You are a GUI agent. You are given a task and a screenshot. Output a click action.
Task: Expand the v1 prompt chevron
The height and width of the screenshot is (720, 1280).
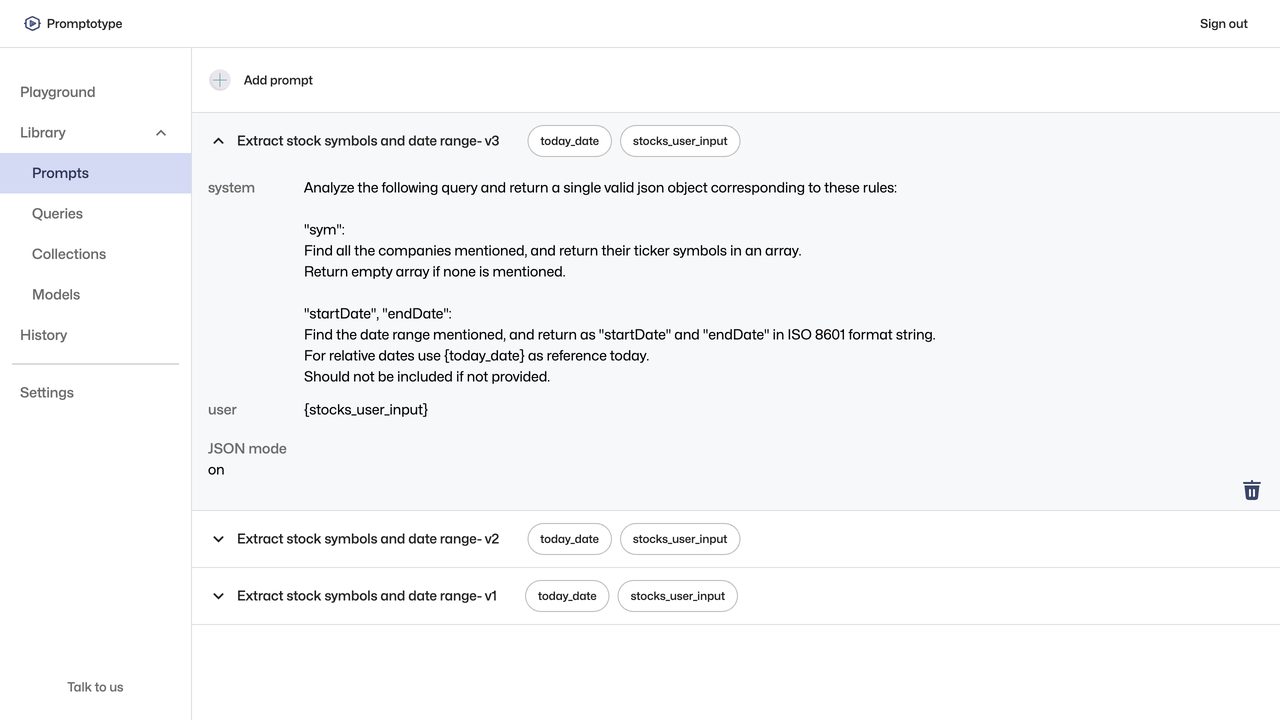(x=218, y=596)
